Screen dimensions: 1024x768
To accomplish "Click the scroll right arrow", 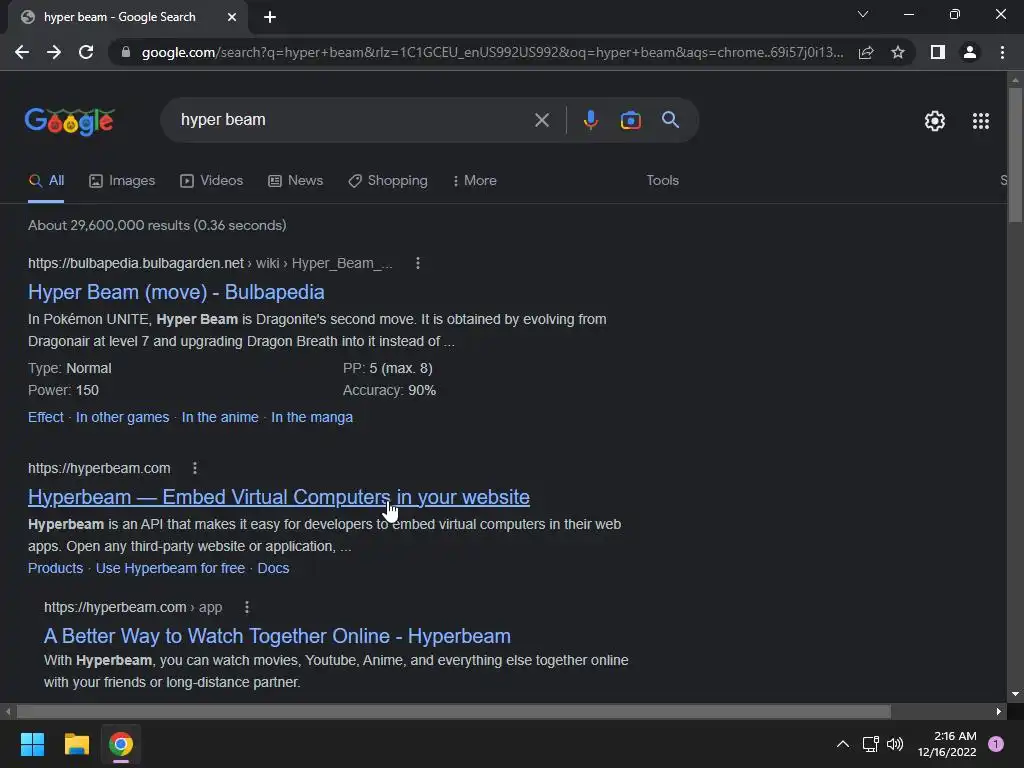I will [999, 711].
